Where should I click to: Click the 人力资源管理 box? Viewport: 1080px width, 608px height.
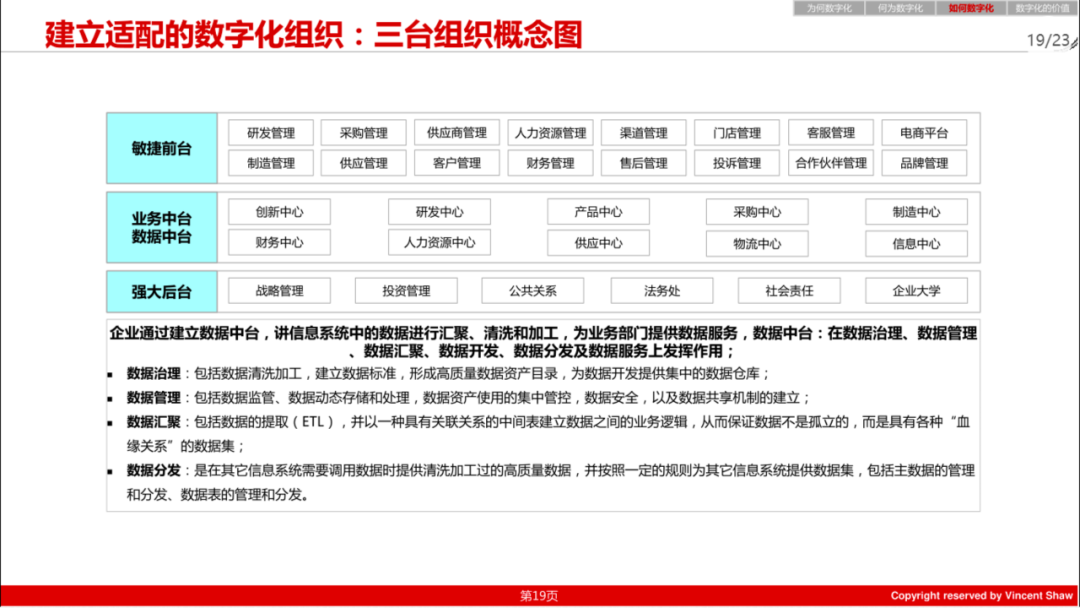coord(551,132)
